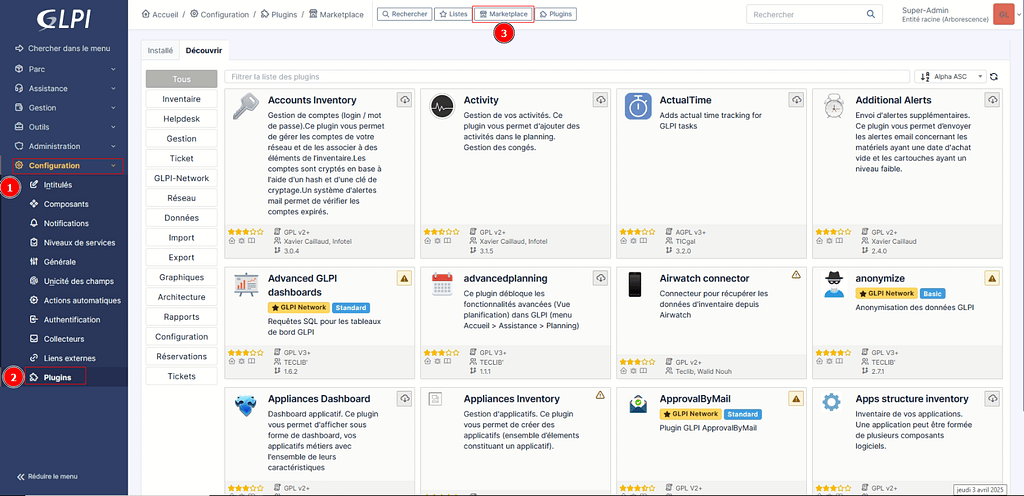The image size is (1024, 496).
Task: Click the install icon for Accounts Inventory
Action: tap(404, 100)
